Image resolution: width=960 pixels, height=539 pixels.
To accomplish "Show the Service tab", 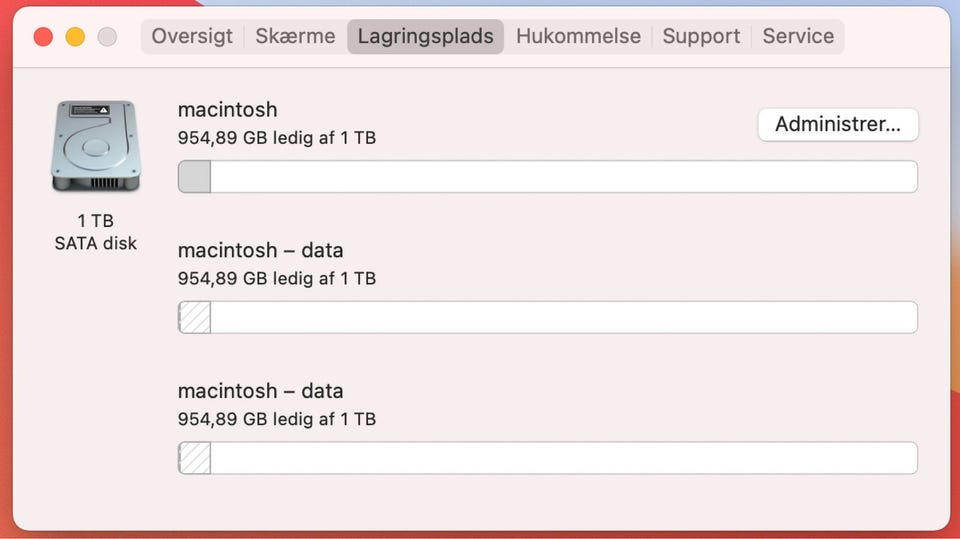I will coord(798,37).
